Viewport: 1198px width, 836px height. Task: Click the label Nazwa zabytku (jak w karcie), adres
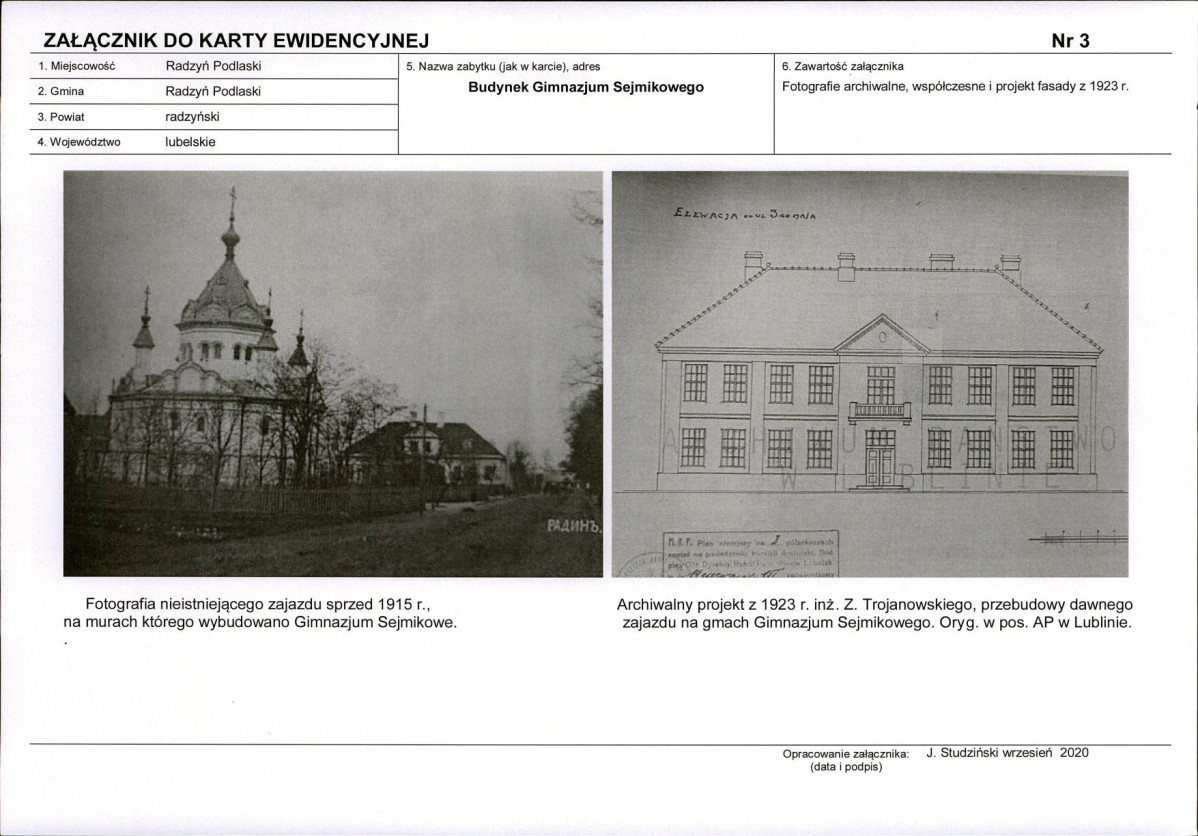pyautogui.click(x=503, y=66)
